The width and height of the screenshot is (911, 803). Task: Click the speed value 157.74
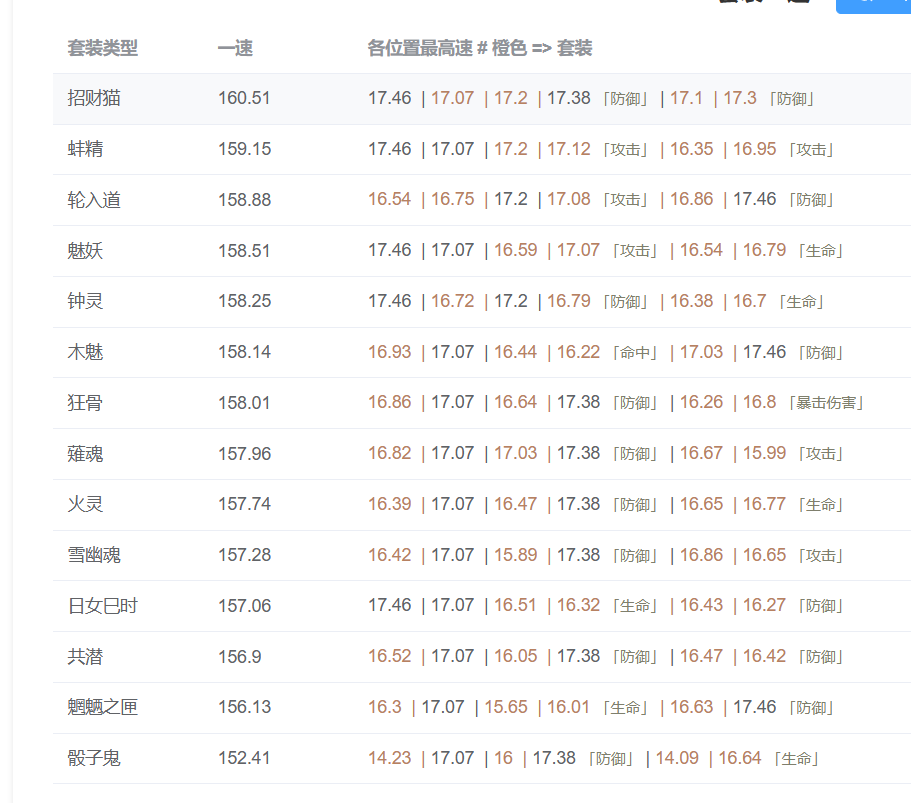point(244,504)
